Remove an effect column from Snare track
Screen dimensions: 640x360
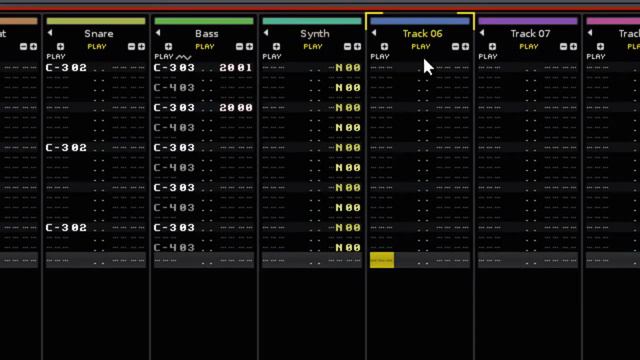131,47
